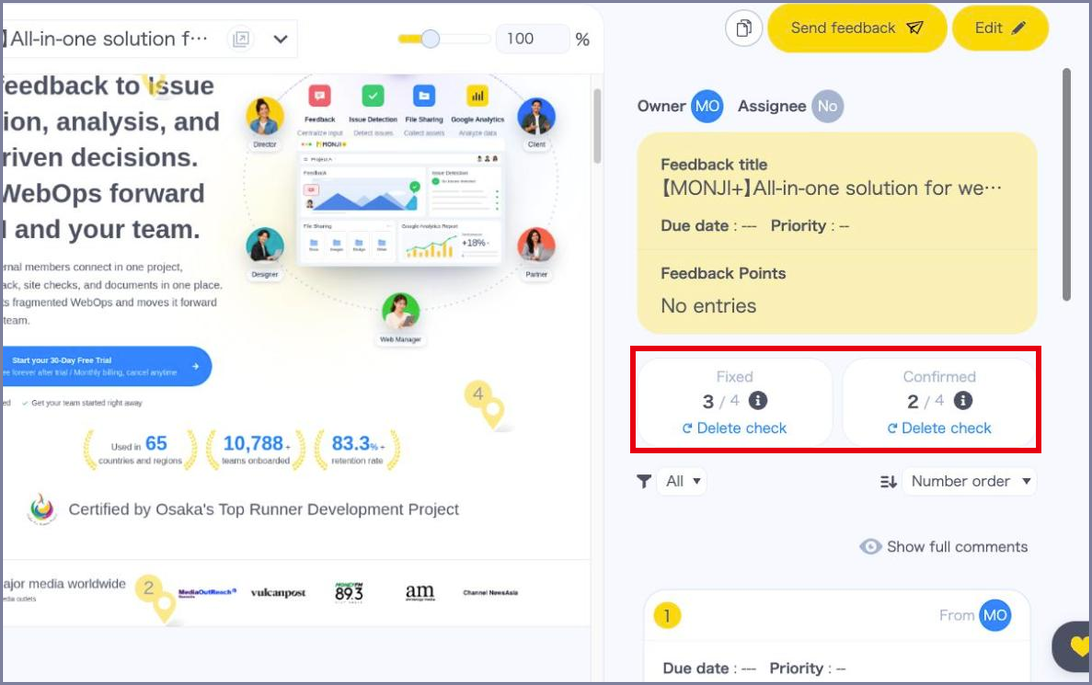
Task: Click the Assignee No avatar
Action: (x=827, y=107)
